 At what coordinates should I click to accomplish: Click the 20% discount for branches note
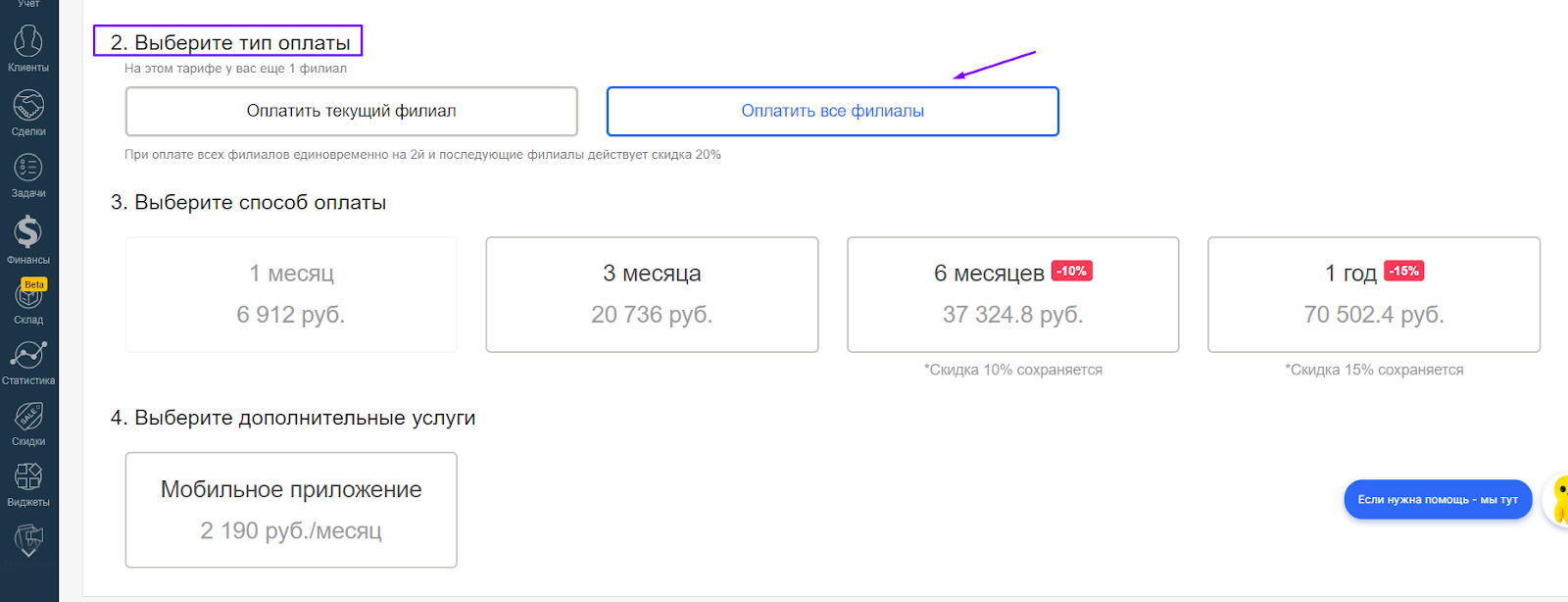click(422, 155)
